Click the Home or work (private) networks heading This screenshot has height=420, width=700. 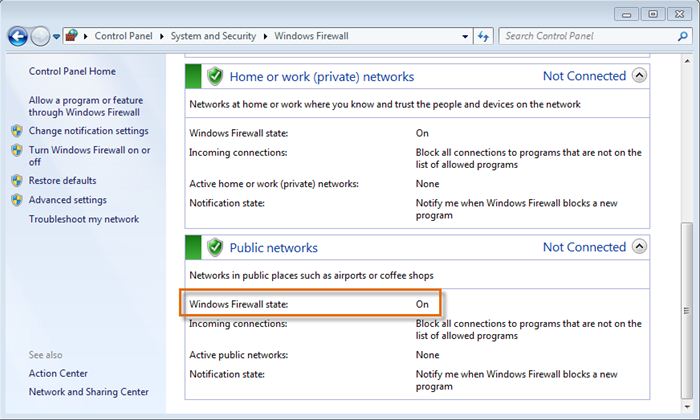(321, 77)
